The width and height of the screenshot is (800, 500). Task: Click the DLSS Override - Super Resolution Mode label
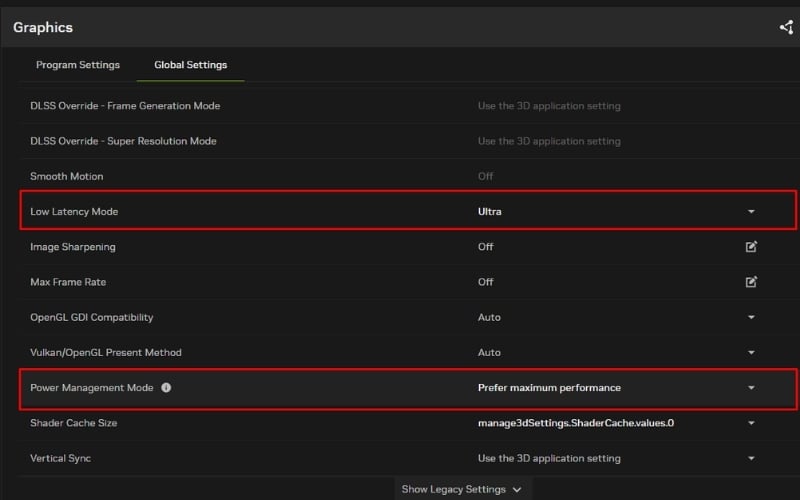pos(123,141)
